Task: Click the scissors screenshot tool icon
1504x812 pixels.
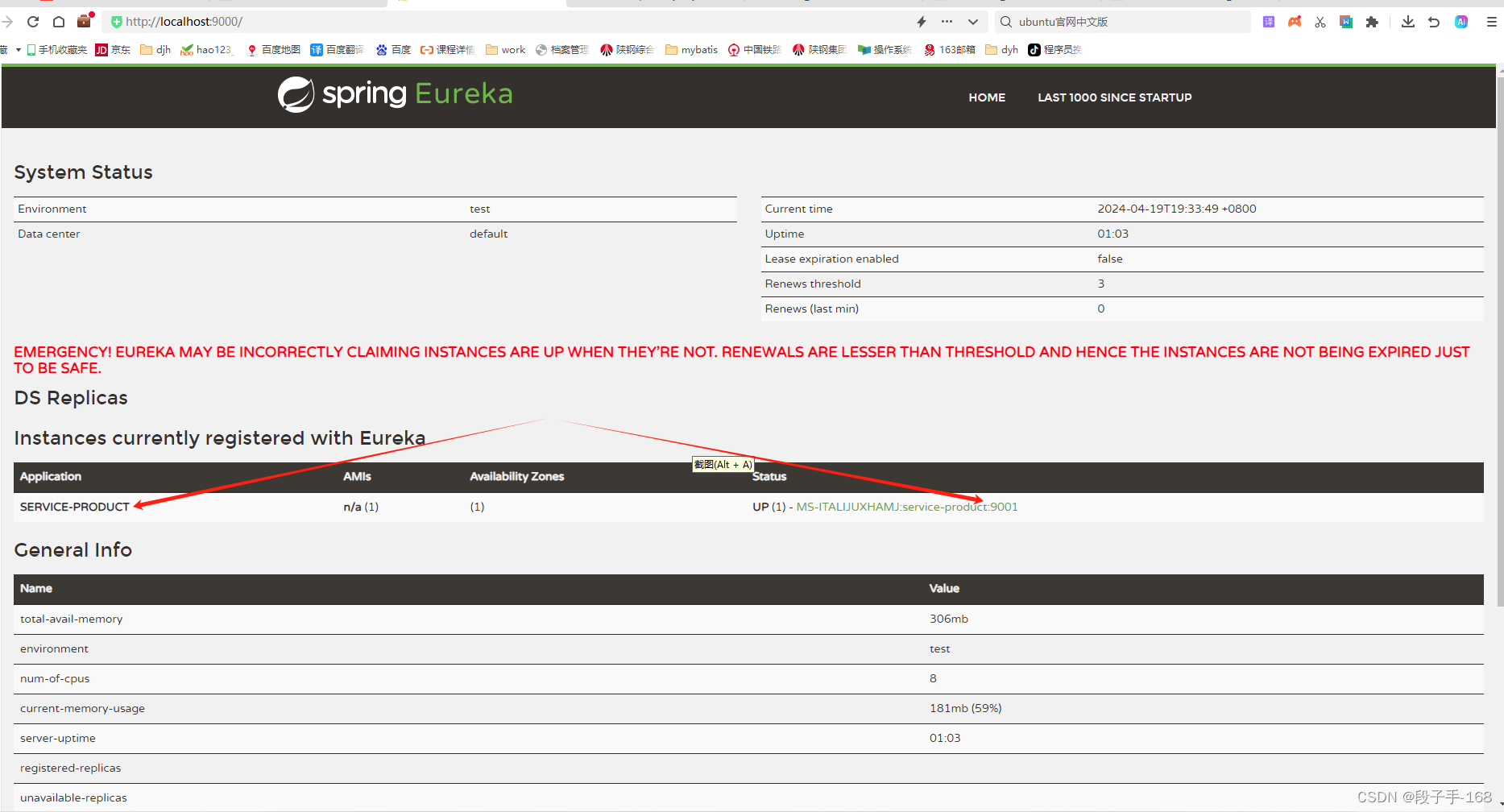Action: click(1320, 22)
